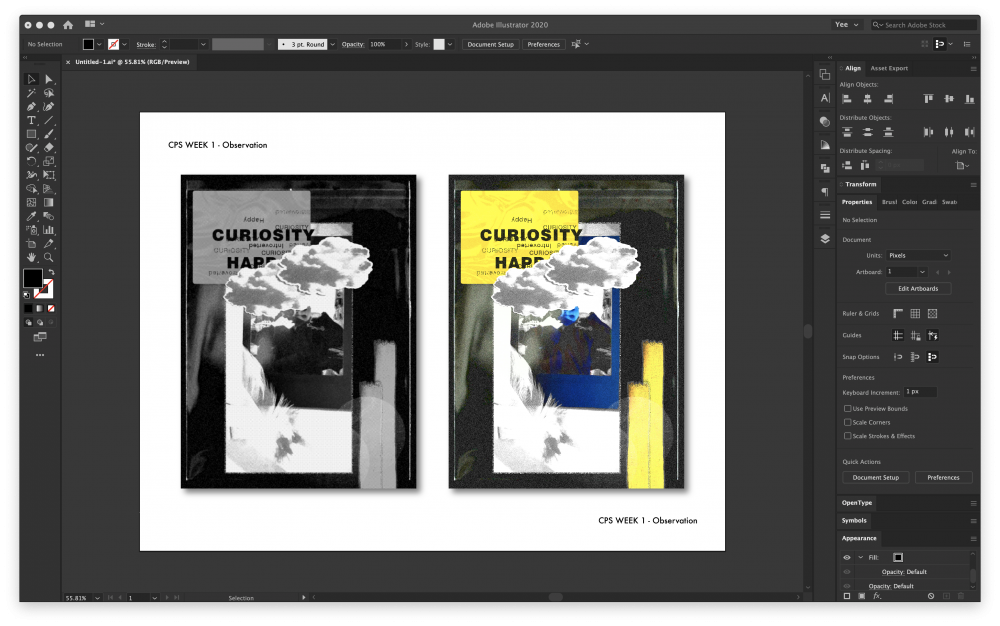Click the Swap Fill and Stroke arrow
Screen dimensions: 1000x626
[52, 272]
